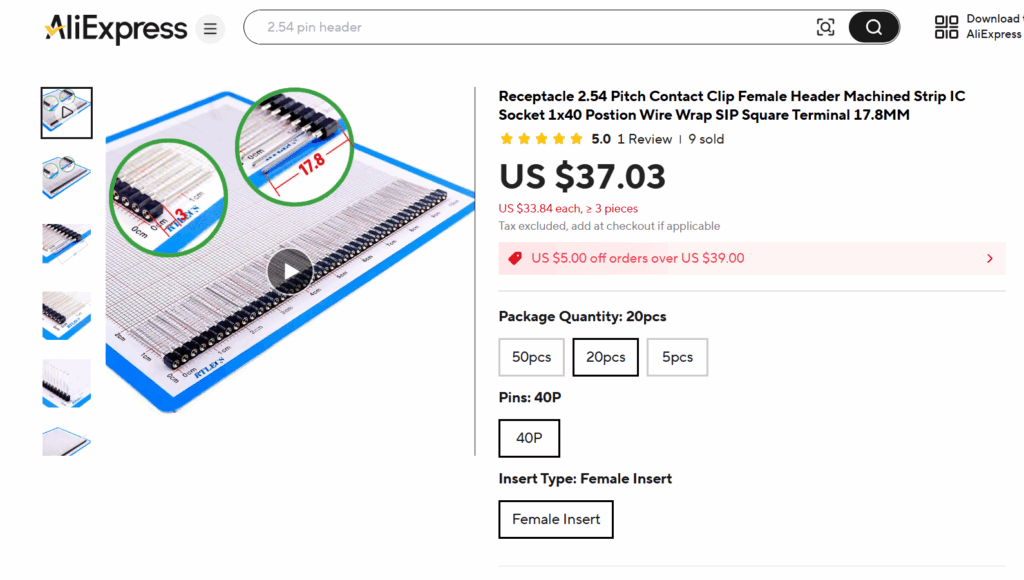The image size is (1024, 580).
Task: Click the red coupon tag icon
Action: pos(515,258)
